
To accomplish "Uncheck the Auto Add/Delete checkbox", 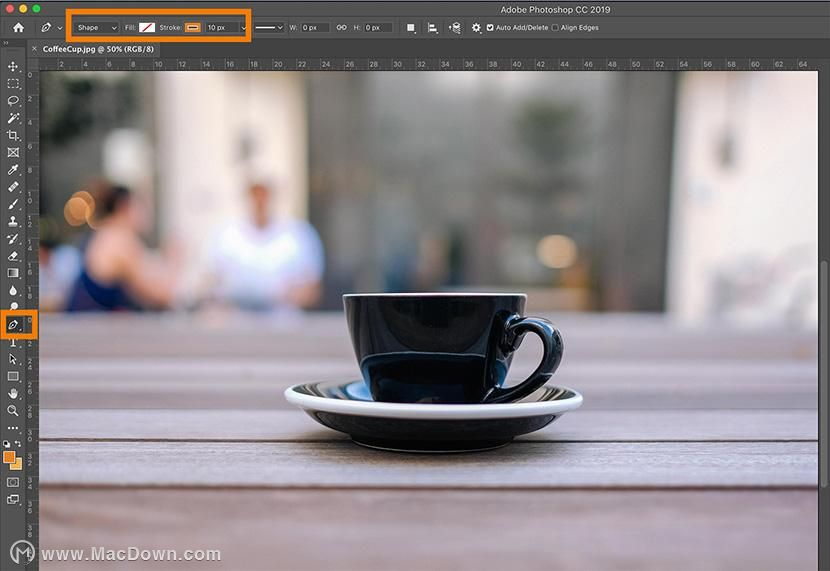I will coord(490,28).
